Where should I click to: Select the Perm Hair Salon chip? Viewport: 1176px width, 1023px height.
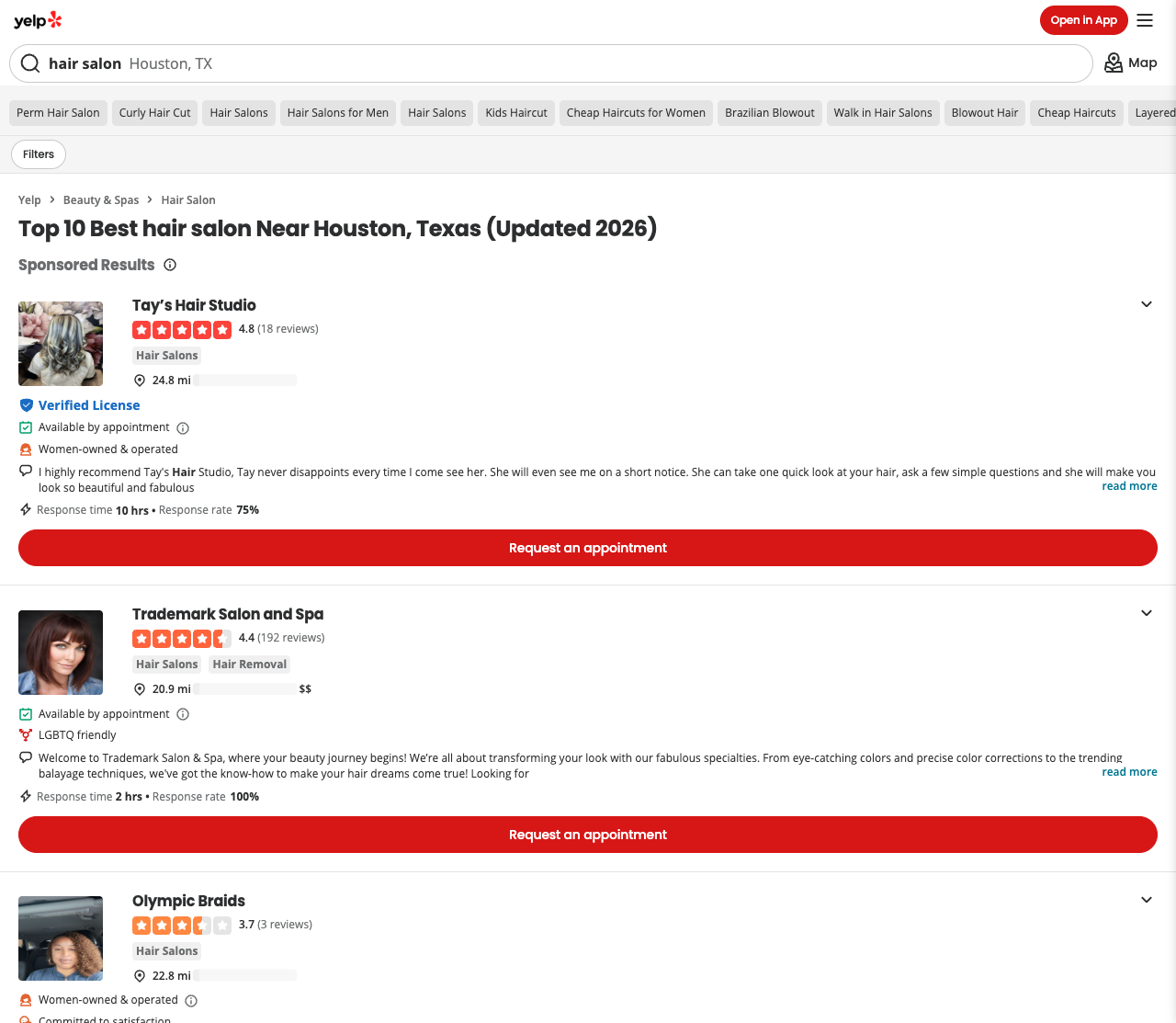click(x=58, y=113)
